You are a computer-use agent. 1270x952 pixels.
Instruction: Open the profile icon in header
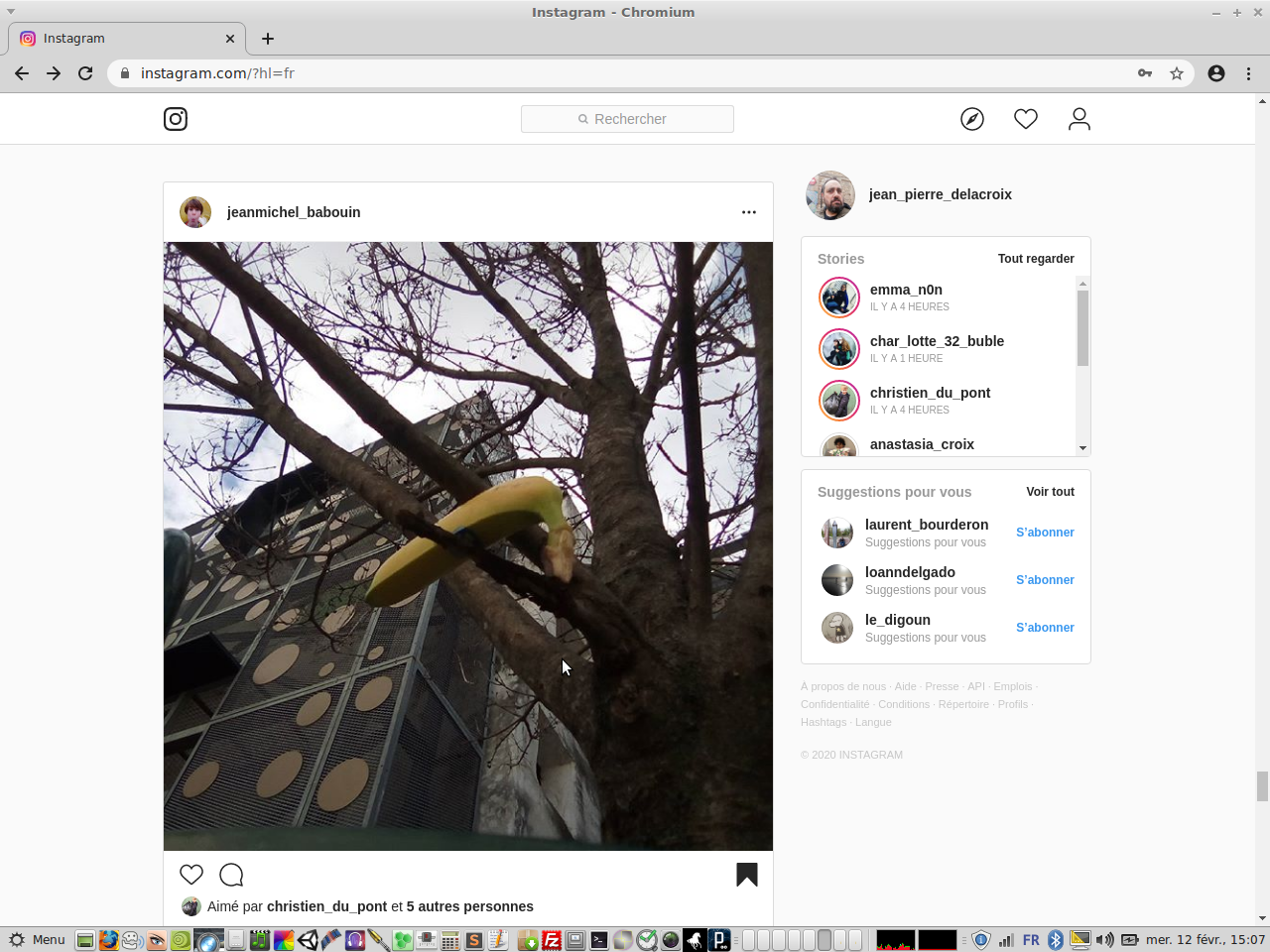[1079, 119]
